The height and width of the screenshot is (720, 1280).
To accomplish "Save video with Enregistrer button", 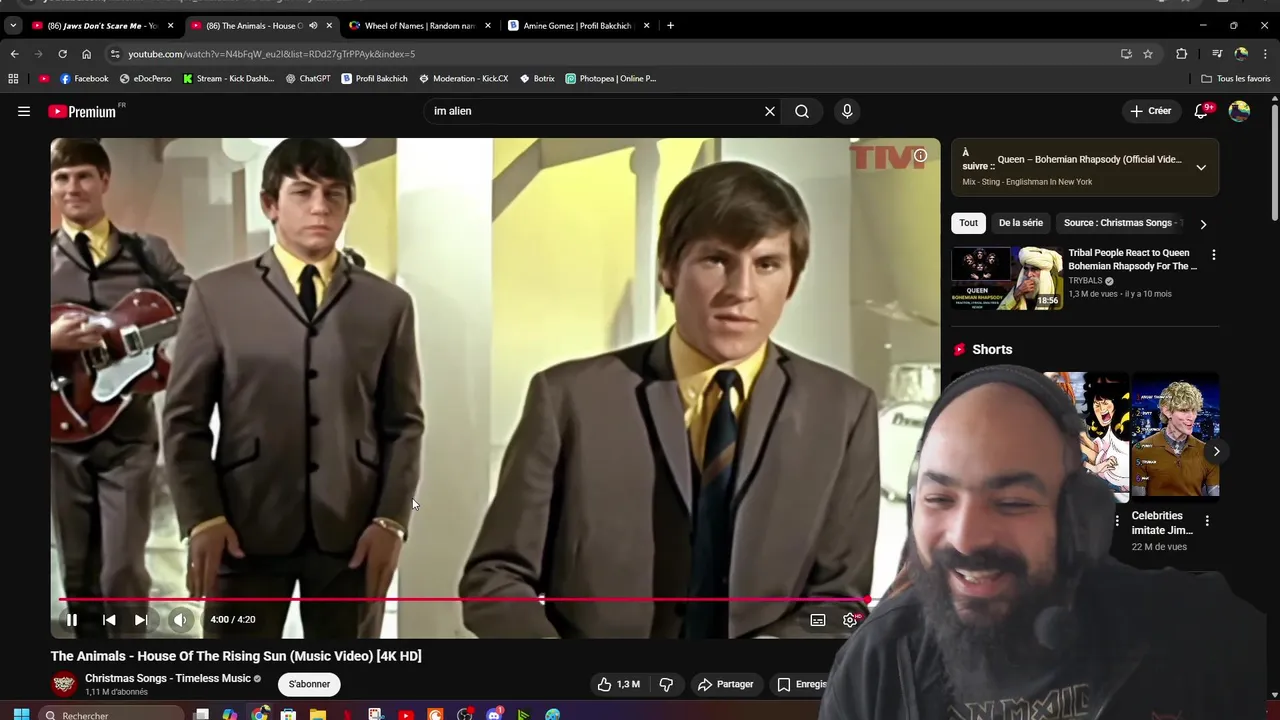I will [x=803, y=684].
